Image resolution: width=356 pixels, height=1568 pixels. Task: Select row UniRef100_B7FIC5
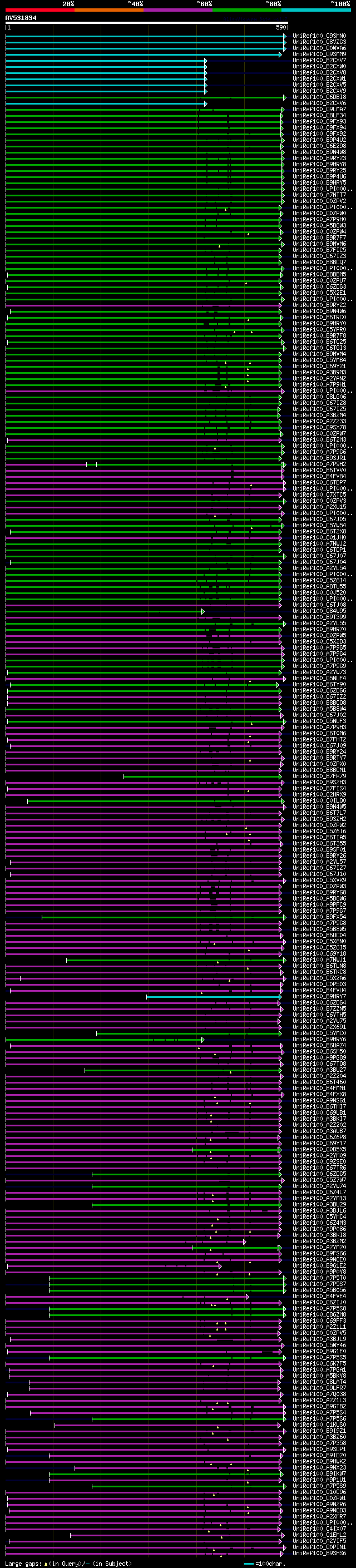(319, 250)
